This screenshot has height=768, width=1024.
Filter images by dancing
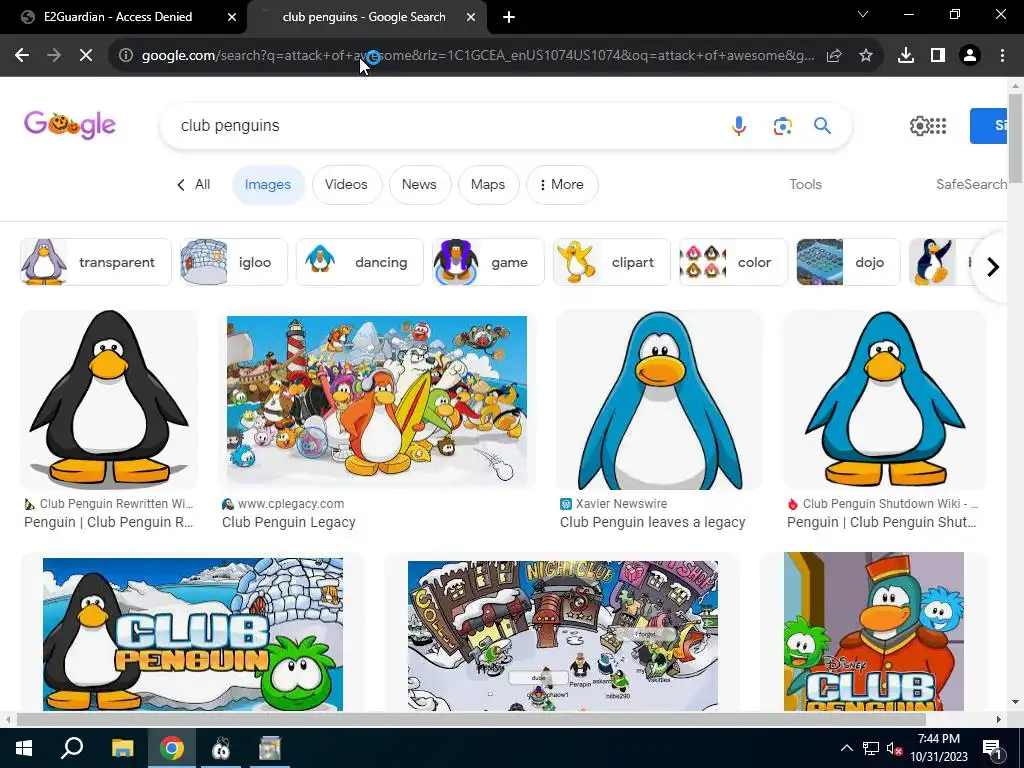[360, 262]
